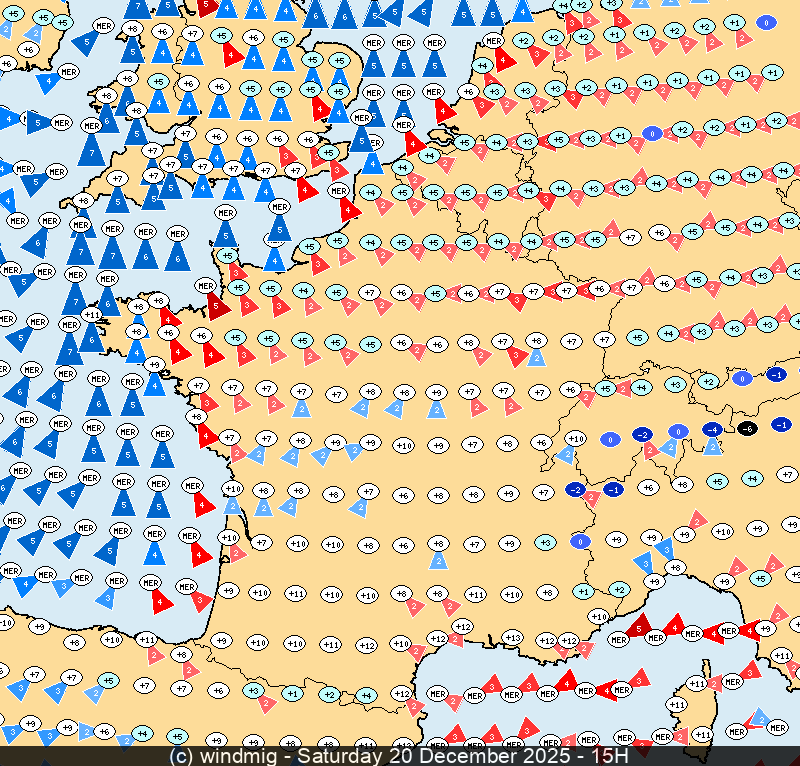
Task: Click blue 0 marker in top-right corner
Action: point(766,21)
